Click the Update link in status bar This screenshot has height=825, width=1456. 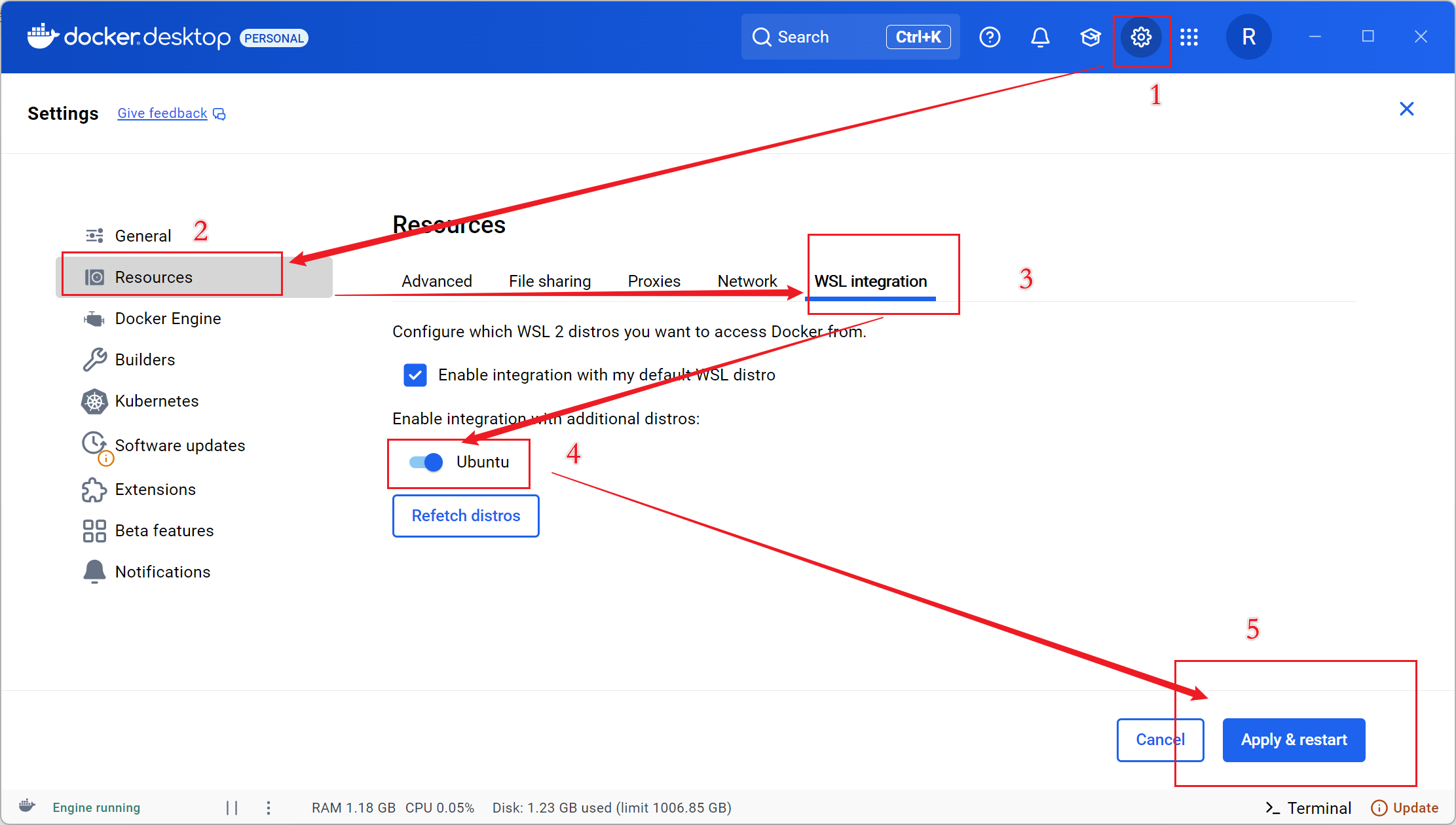click(x=1404, y=808)
